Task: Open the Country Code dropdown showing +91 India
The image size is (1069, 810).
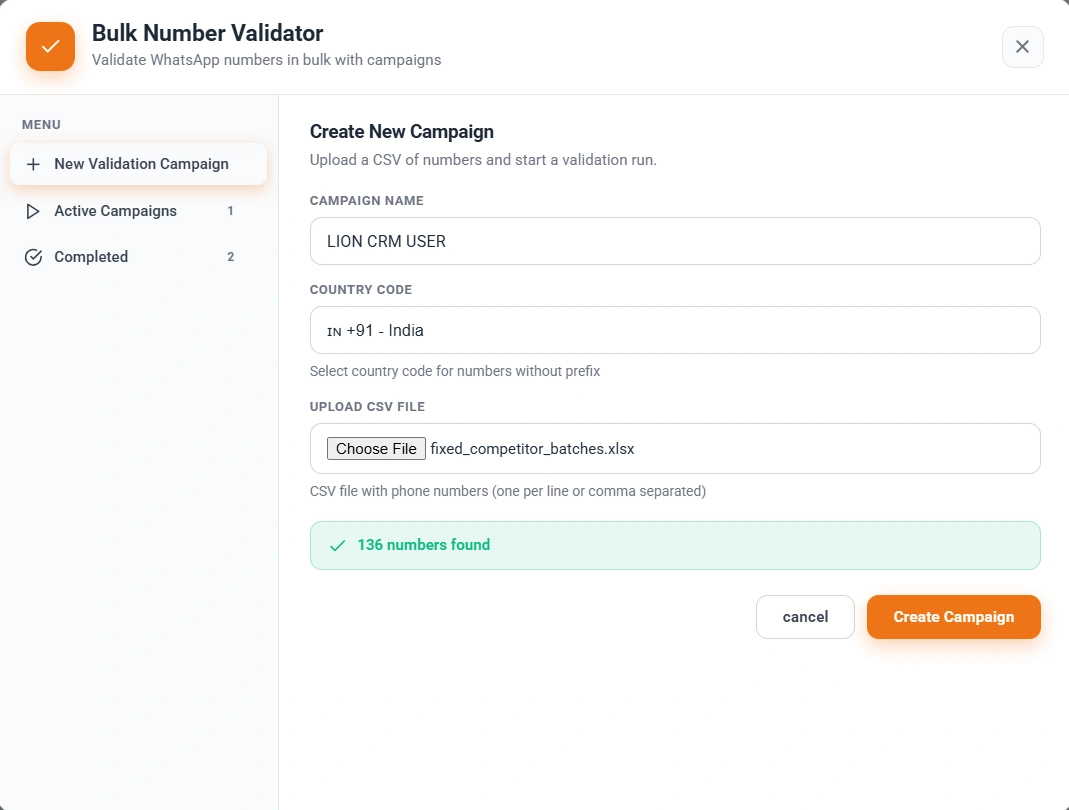Action: point(675,330)
